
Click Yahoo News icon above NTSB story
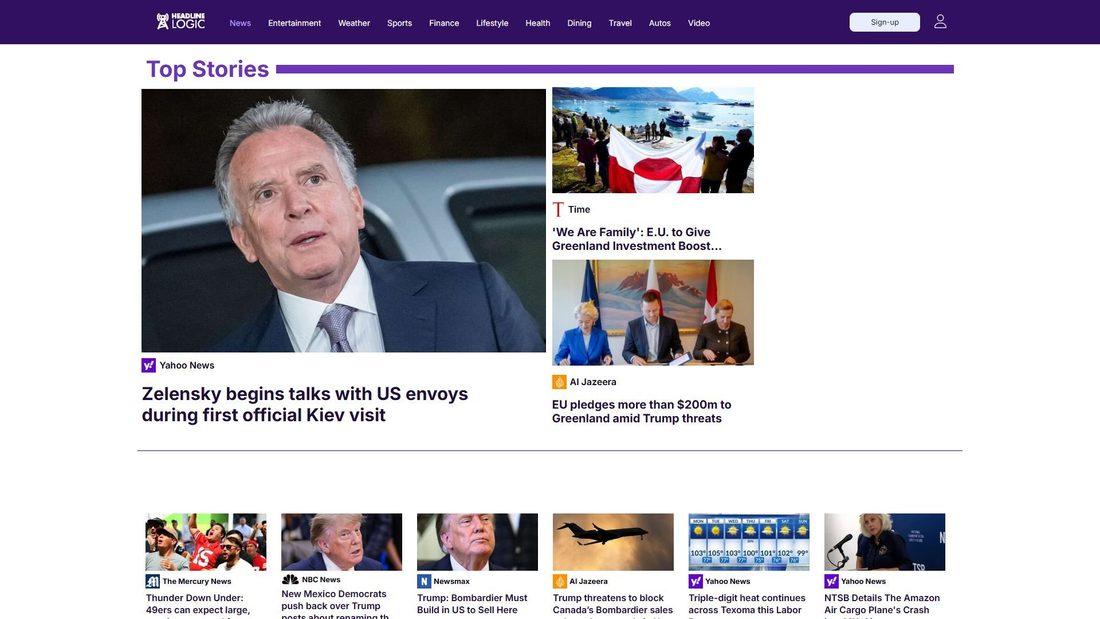831,581
